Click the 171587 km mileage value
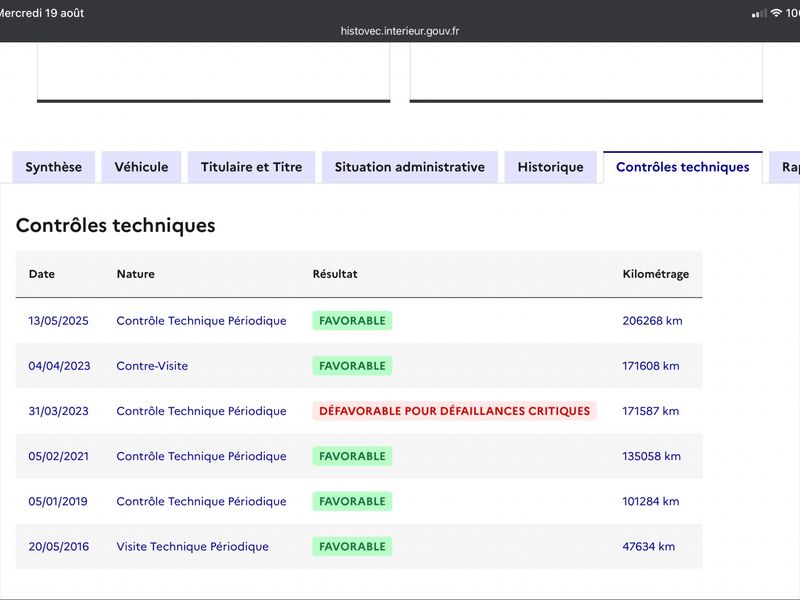The width and height of the screenshot is (800, 600). pyautogui.click(x=651, y=411)
